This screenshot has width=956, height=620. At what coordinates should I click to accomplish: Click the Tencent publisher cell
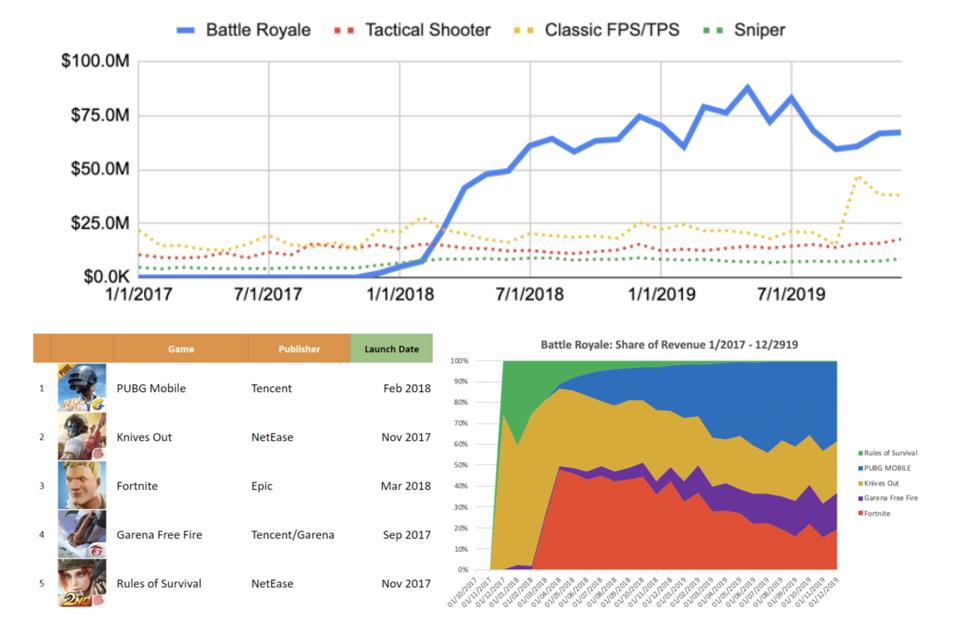271,388
